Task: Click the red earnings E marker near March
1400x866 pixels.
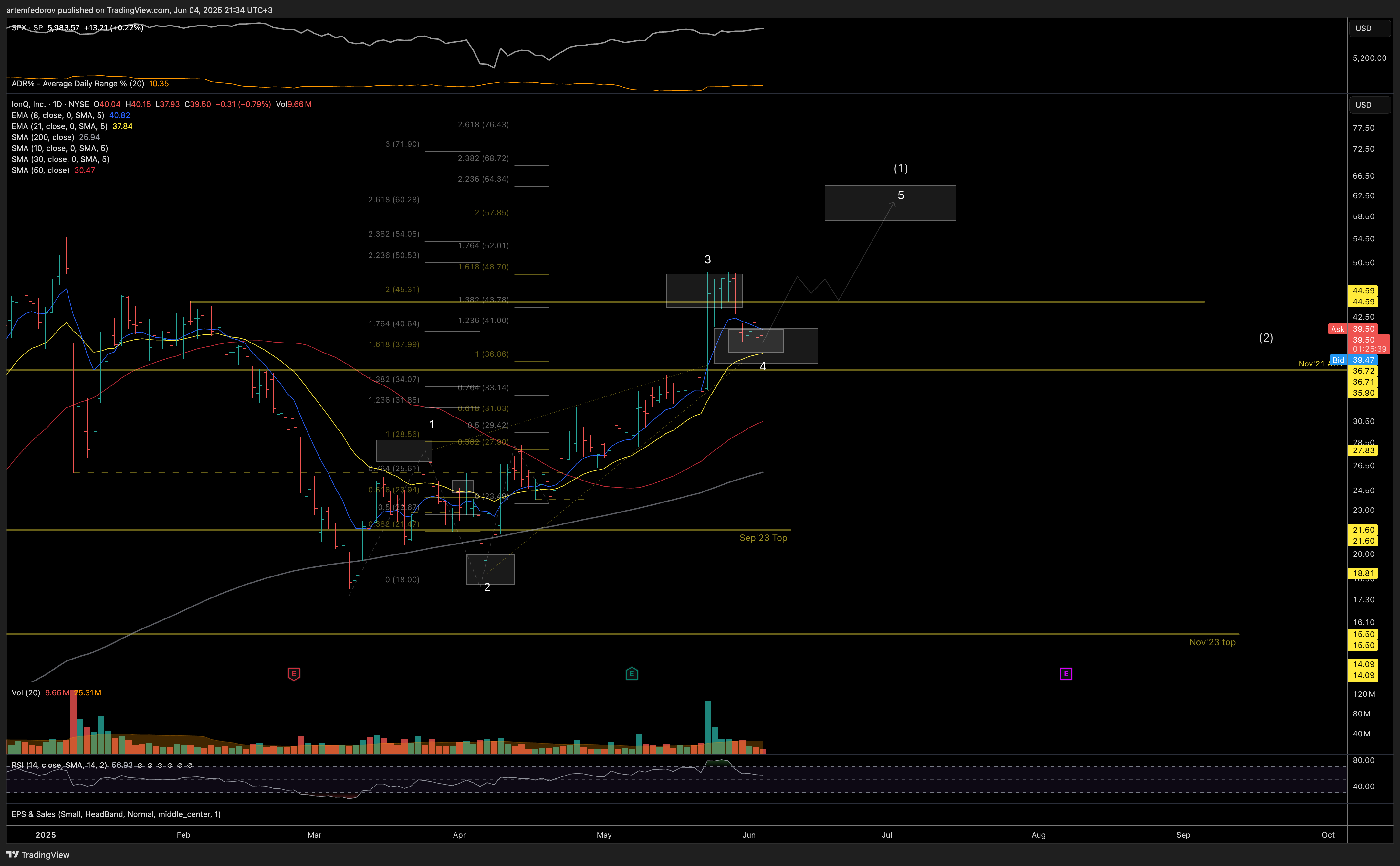Action: (x=293, y=673)
